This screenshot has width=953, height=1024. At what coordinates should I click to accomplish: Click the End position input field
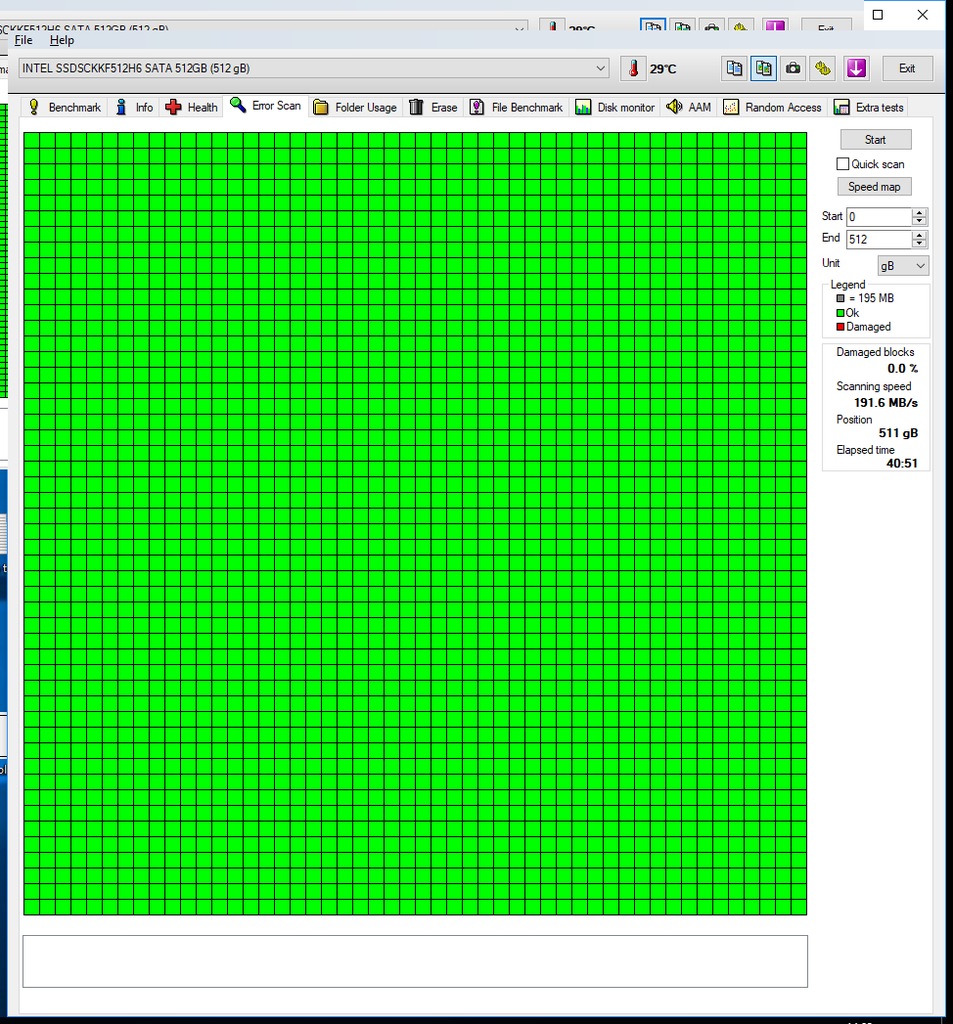(x=879, y=240)
